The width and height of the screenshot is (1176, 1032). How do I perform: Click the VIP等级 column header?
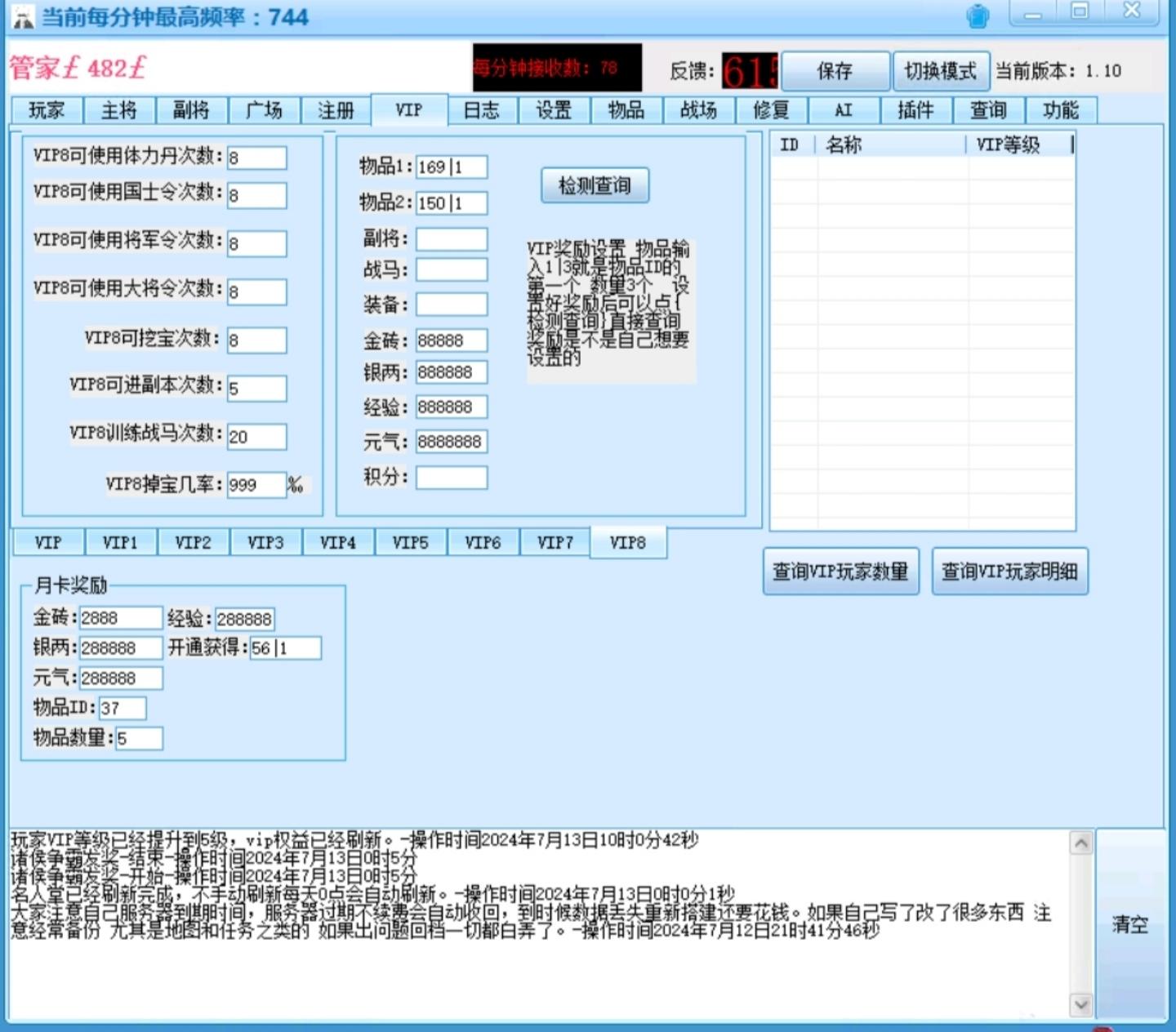coord(1020,145)
